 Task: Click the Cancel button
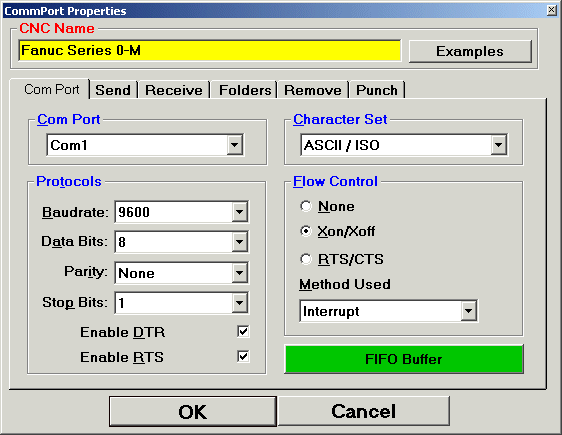[x=363, y=411]
